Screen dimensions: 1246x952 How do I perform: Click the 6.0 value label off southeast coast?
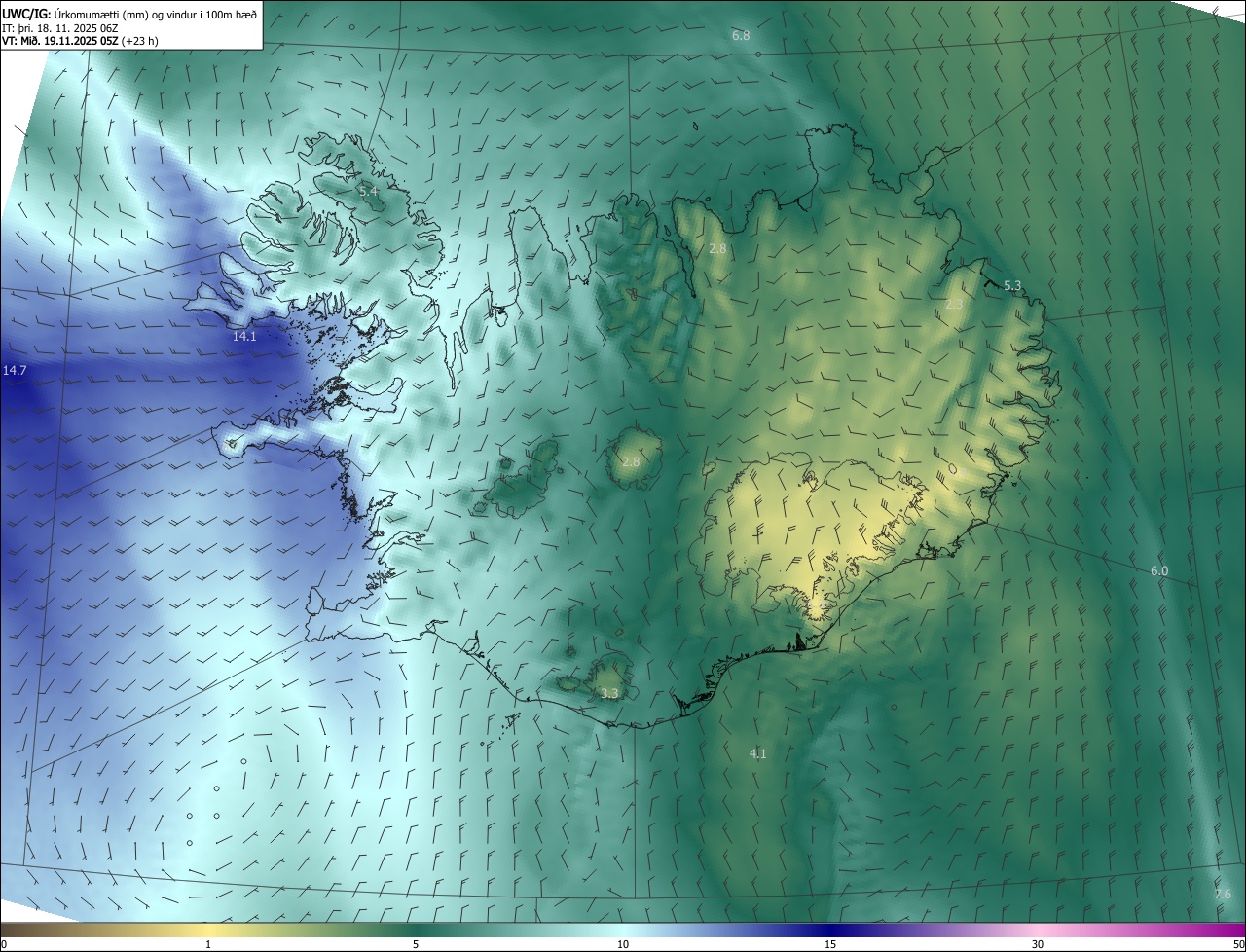[x=1159, y=571]
